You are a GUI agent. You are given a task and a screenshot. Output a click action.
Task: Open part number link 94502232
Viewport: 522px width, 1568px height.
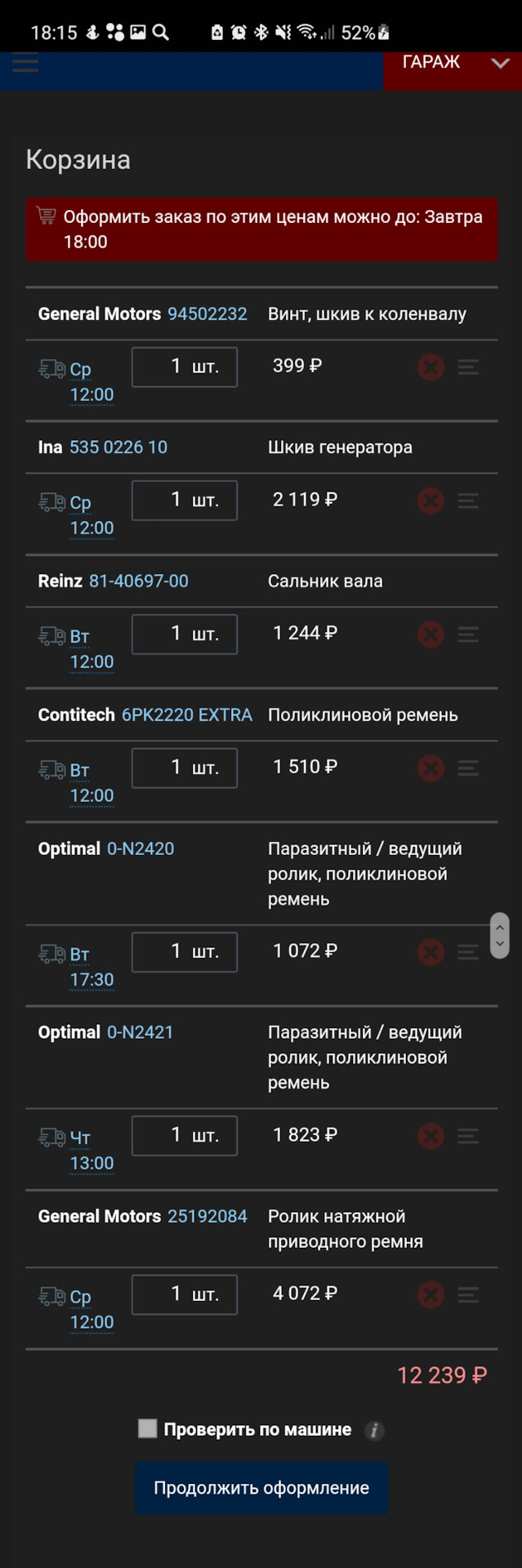point(207,314)
